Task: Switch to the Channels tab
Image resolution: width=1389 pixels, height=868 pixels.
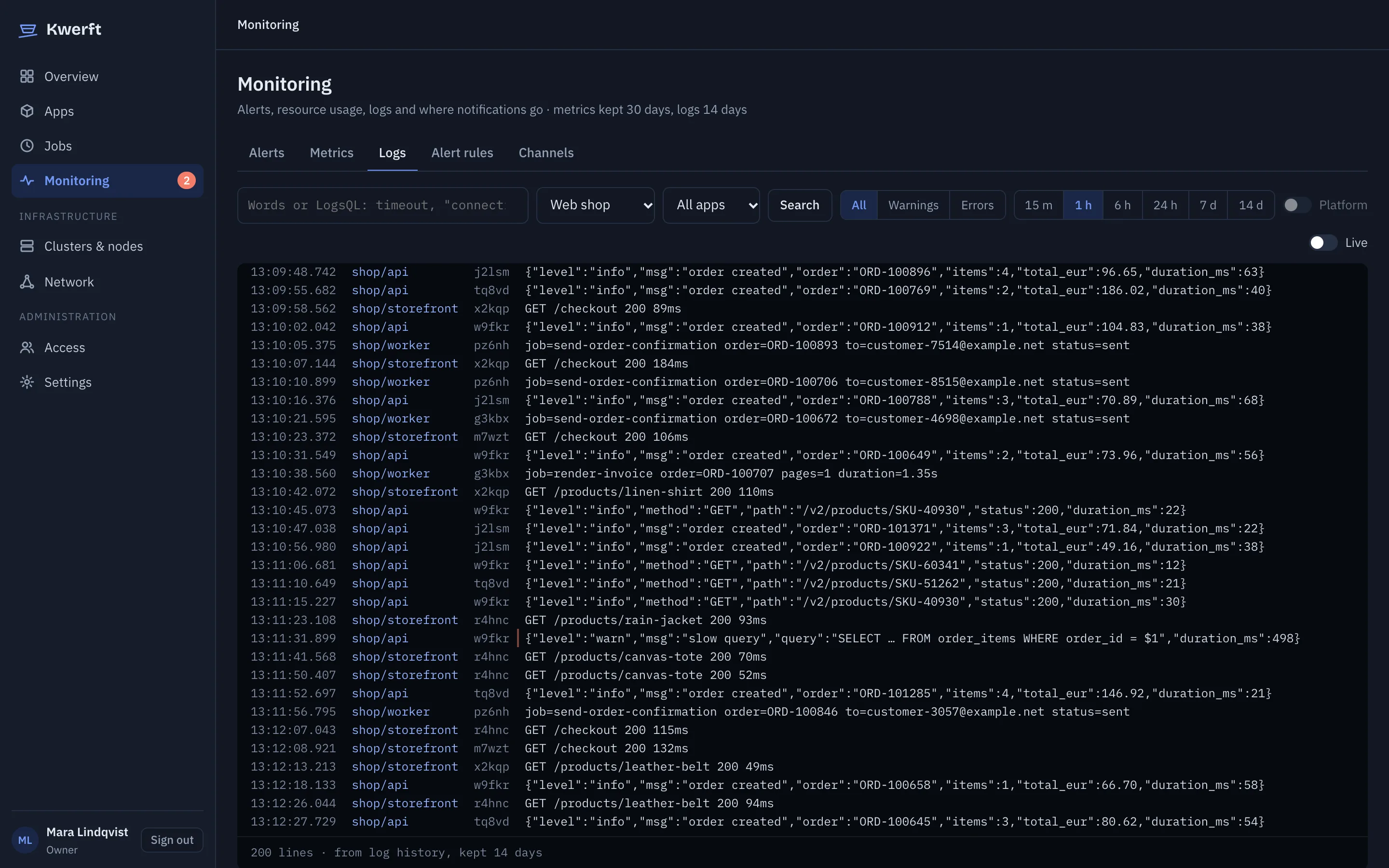Action: point(546,153)
